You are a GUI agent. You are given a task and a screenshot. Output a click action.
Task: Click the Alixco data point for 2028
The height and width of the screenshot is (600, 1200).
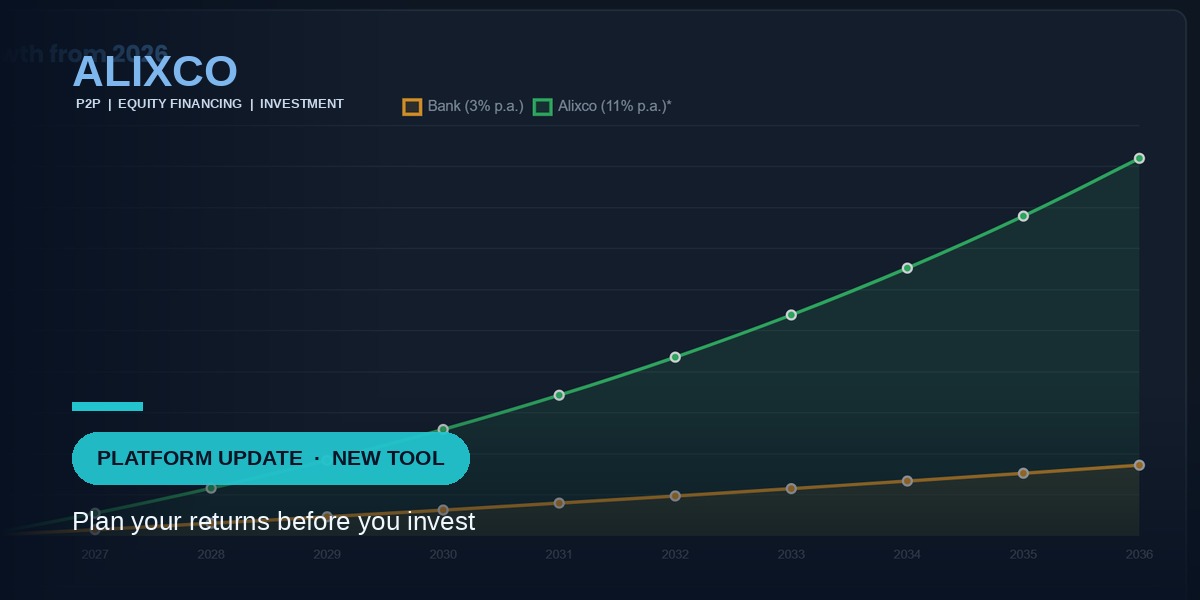(211, 488)
